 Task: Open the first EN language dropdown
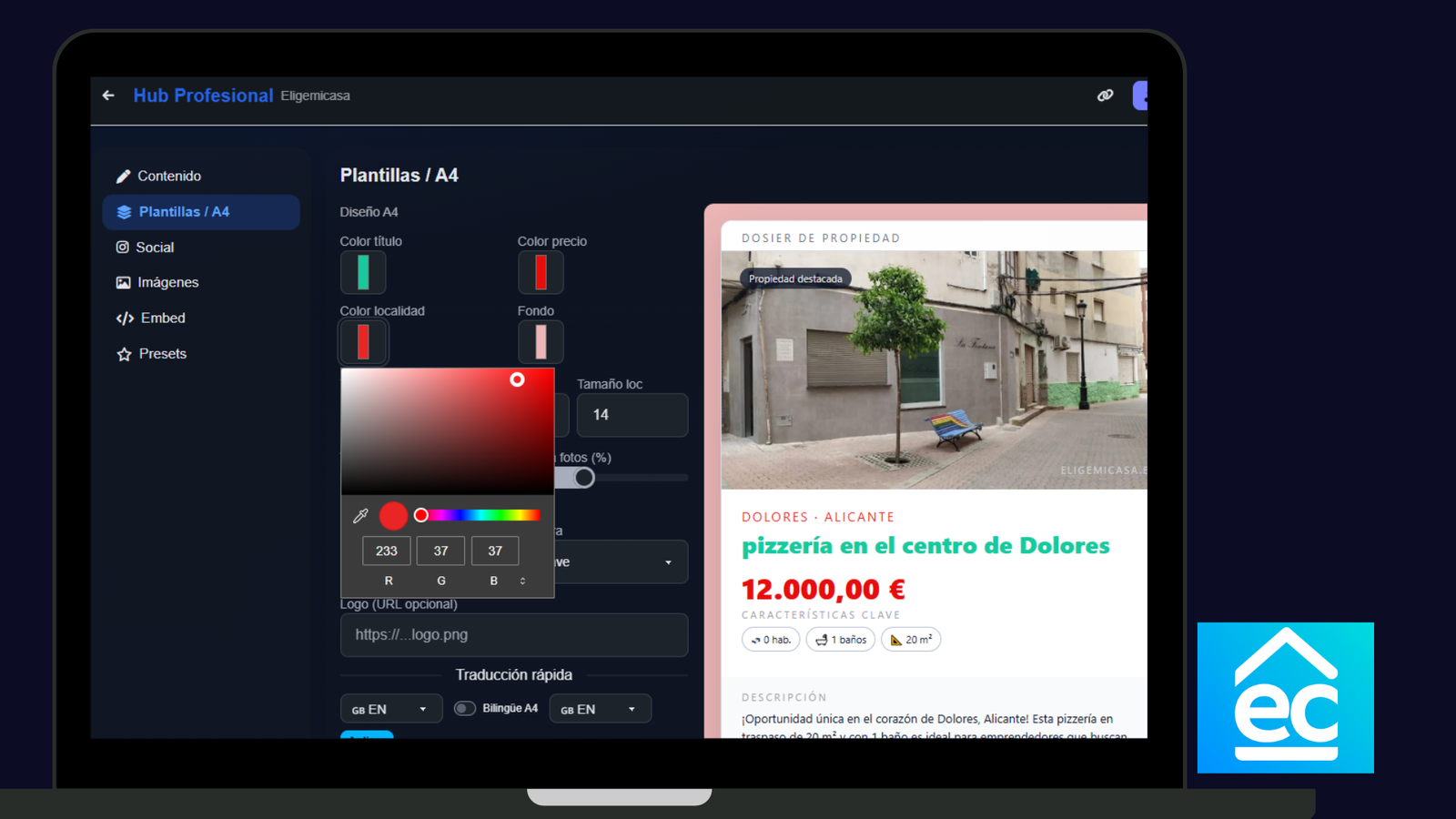390,709
